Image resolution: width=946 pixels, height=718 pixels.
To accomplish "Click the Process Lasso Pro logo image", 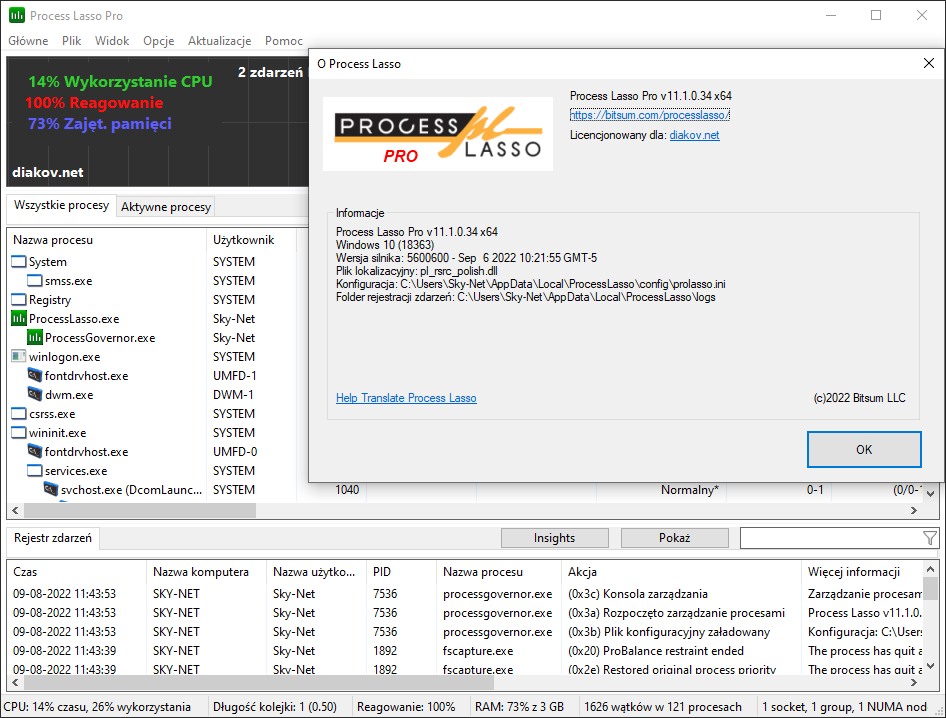I will pyautogui.click(x=438, y=133).
